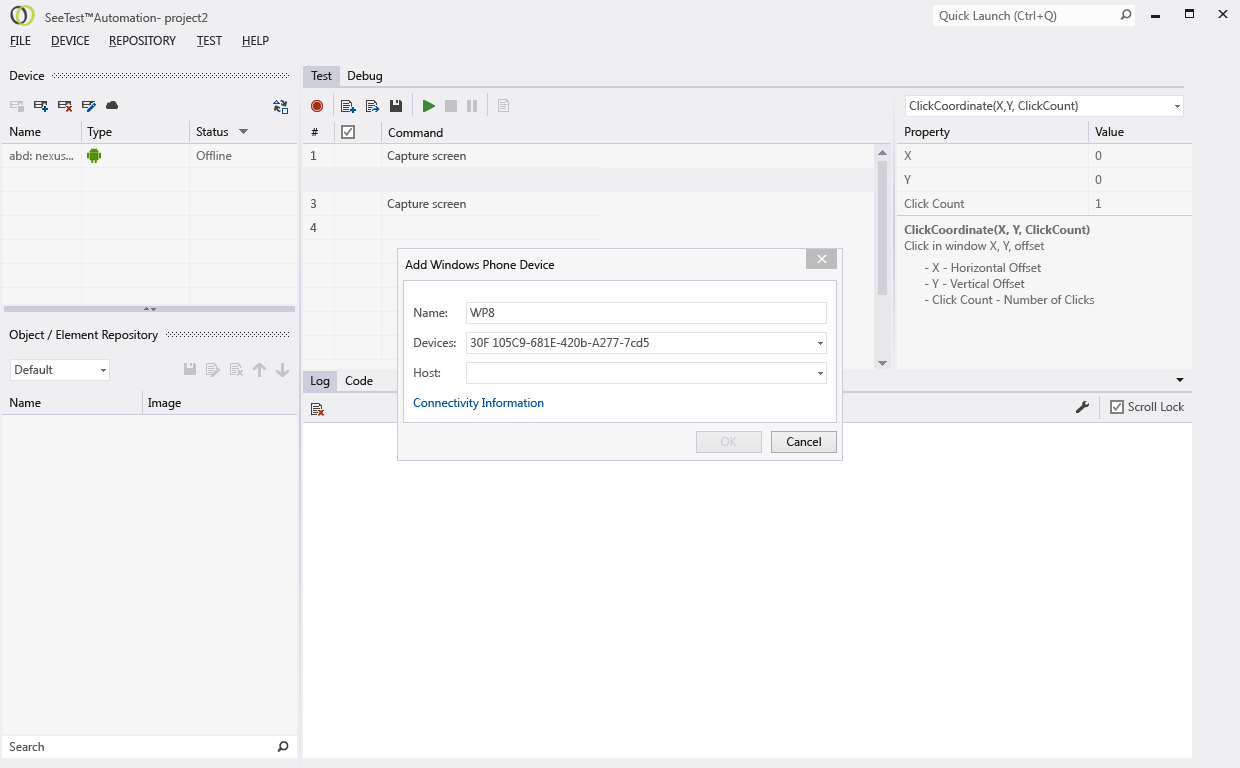The height and width of the screenshot is (768, 1240).
Task: Click the Type column header in Device table
Action: pyautogui.click(x=136, y=131)
